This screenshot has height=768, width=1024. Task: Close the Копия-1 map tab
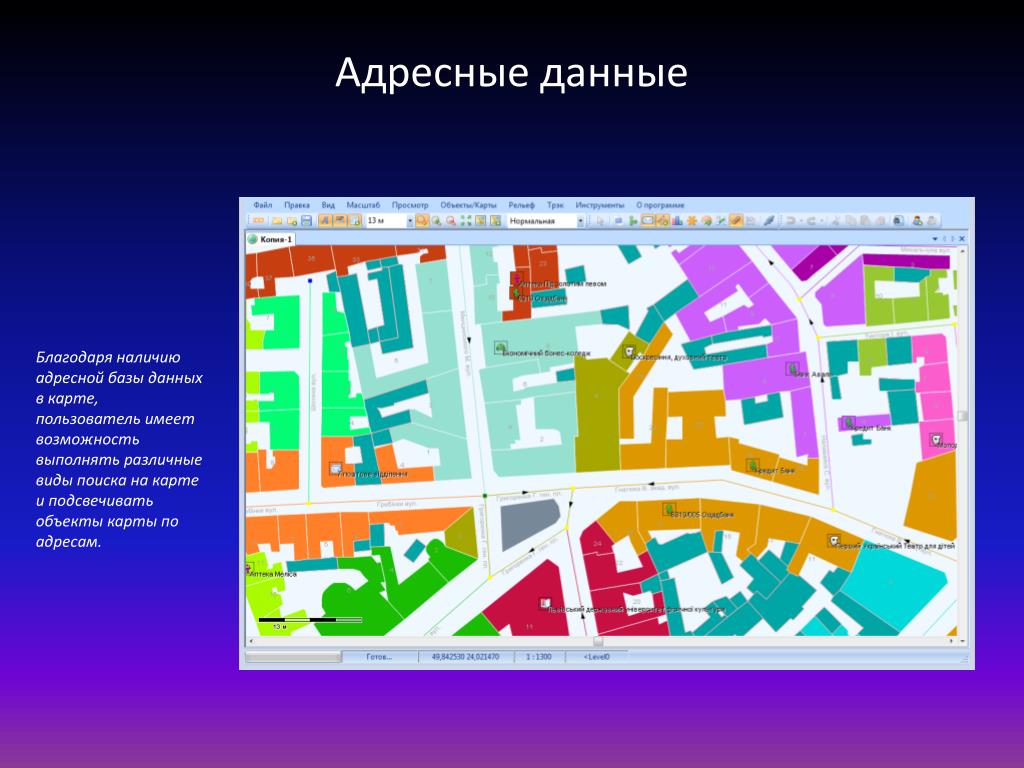coord(961,239)
